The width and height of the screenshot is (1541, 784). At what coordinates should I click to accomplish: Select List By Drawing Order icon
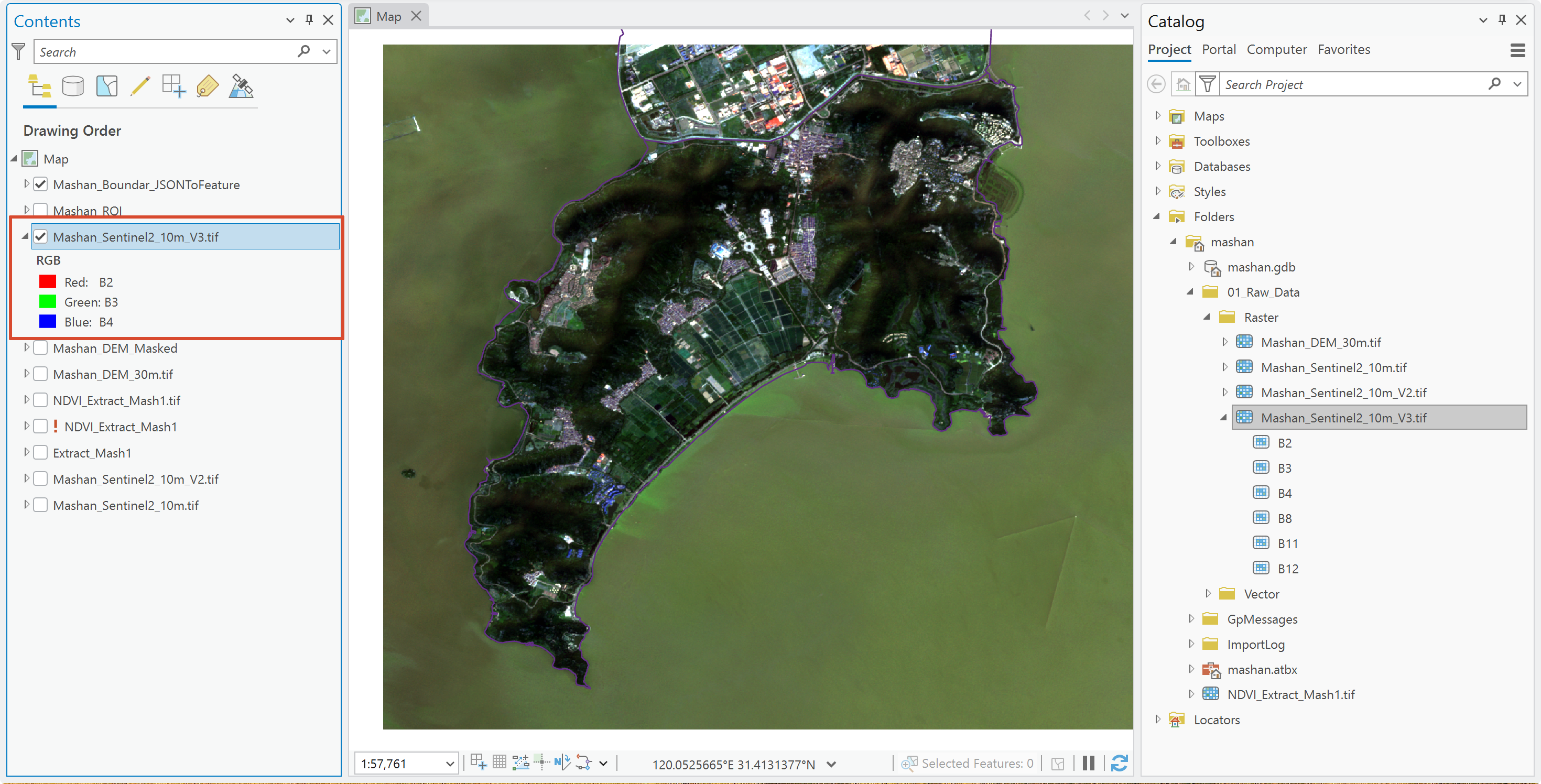pos(39,86)
